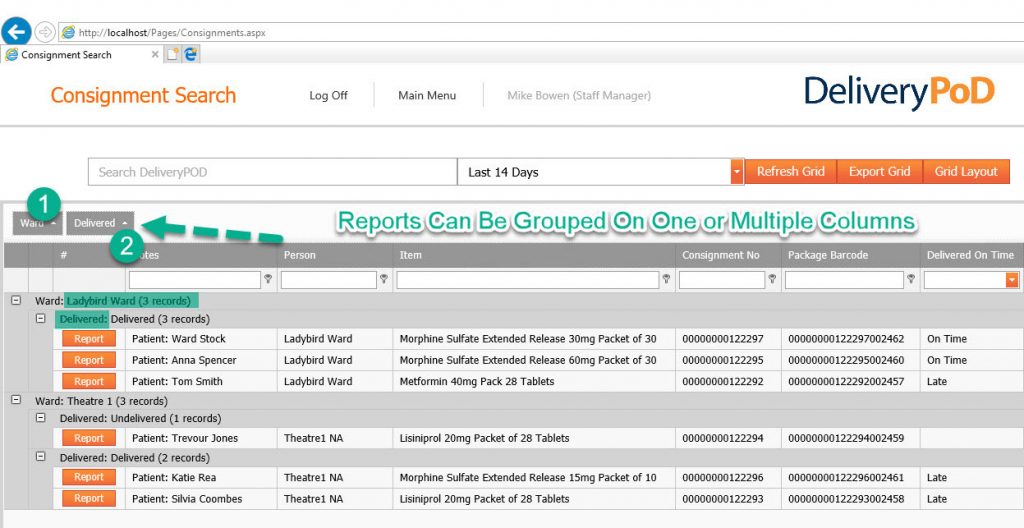Open the Grid Layout button

966,172
